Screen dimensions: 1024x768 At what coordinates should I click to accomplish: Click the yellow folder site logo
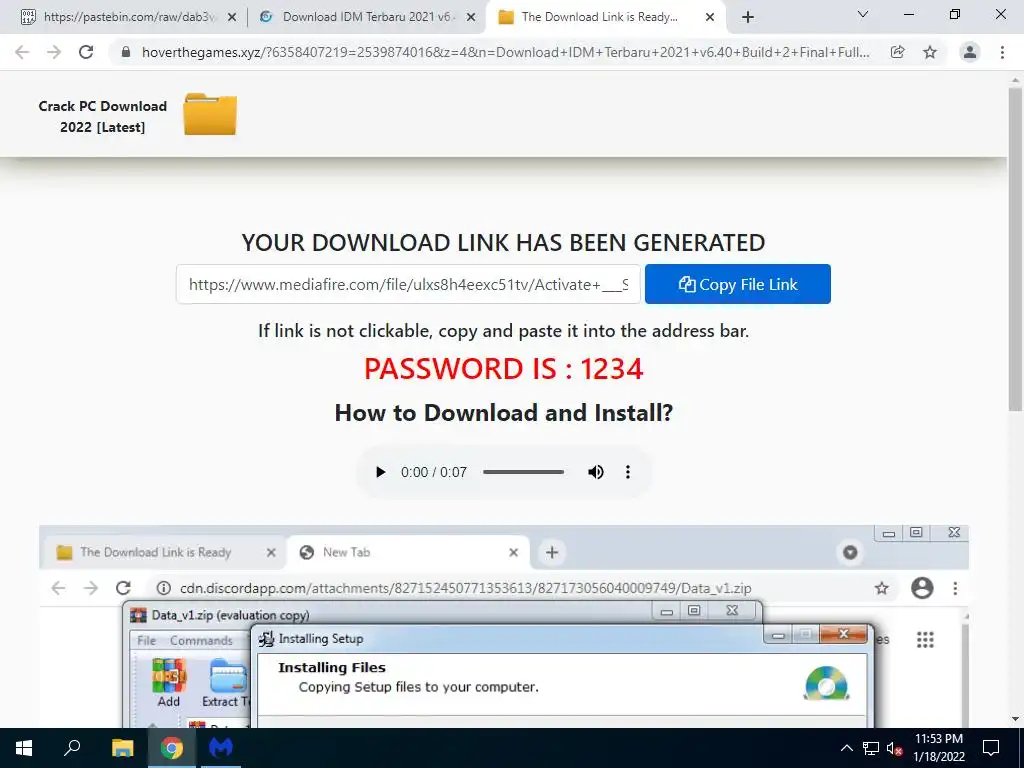click(x=210, y=114)
